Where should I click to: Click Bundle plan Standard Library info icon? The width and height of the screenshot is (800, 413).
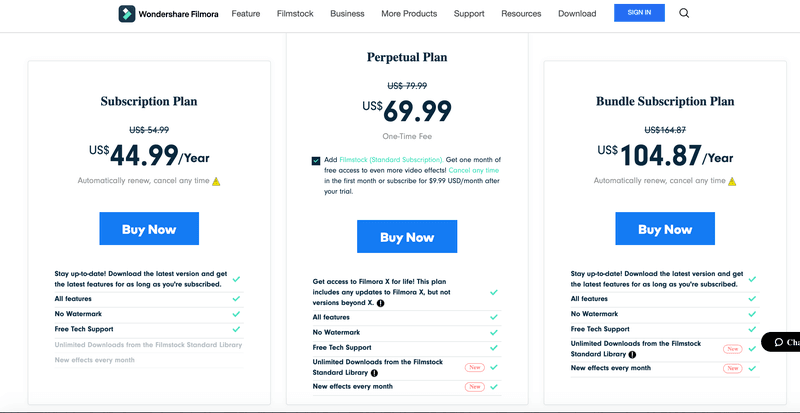pyautogui.click(x=632, y=354)
